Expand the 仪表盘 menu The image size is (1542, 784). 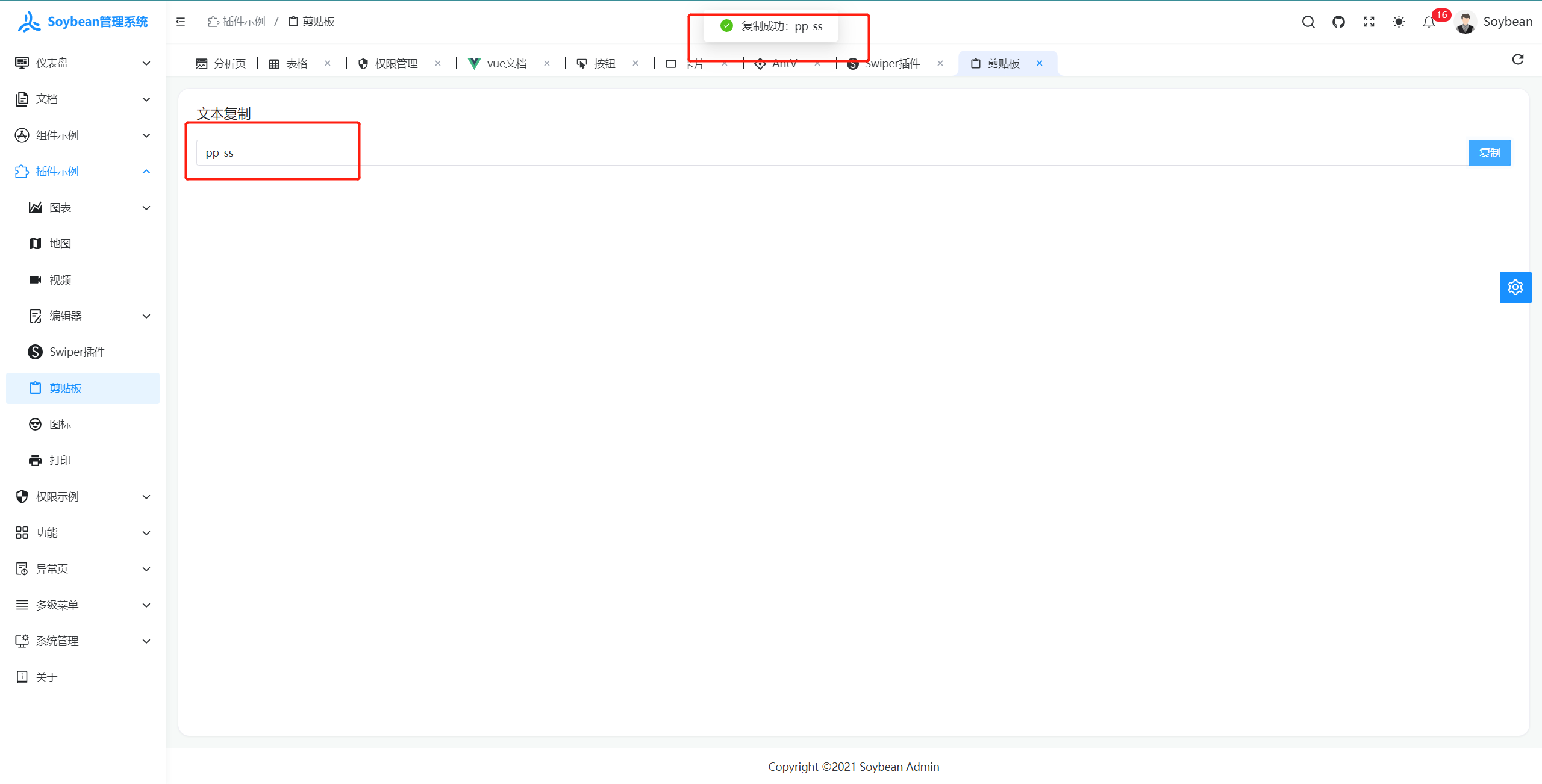point(83,63)
